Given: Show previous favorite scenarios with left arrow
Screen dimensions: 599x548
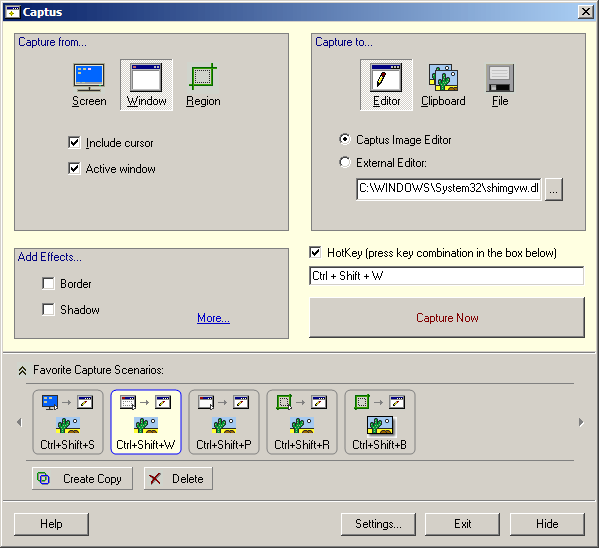Looking at the screenshot, I should 19,422.
